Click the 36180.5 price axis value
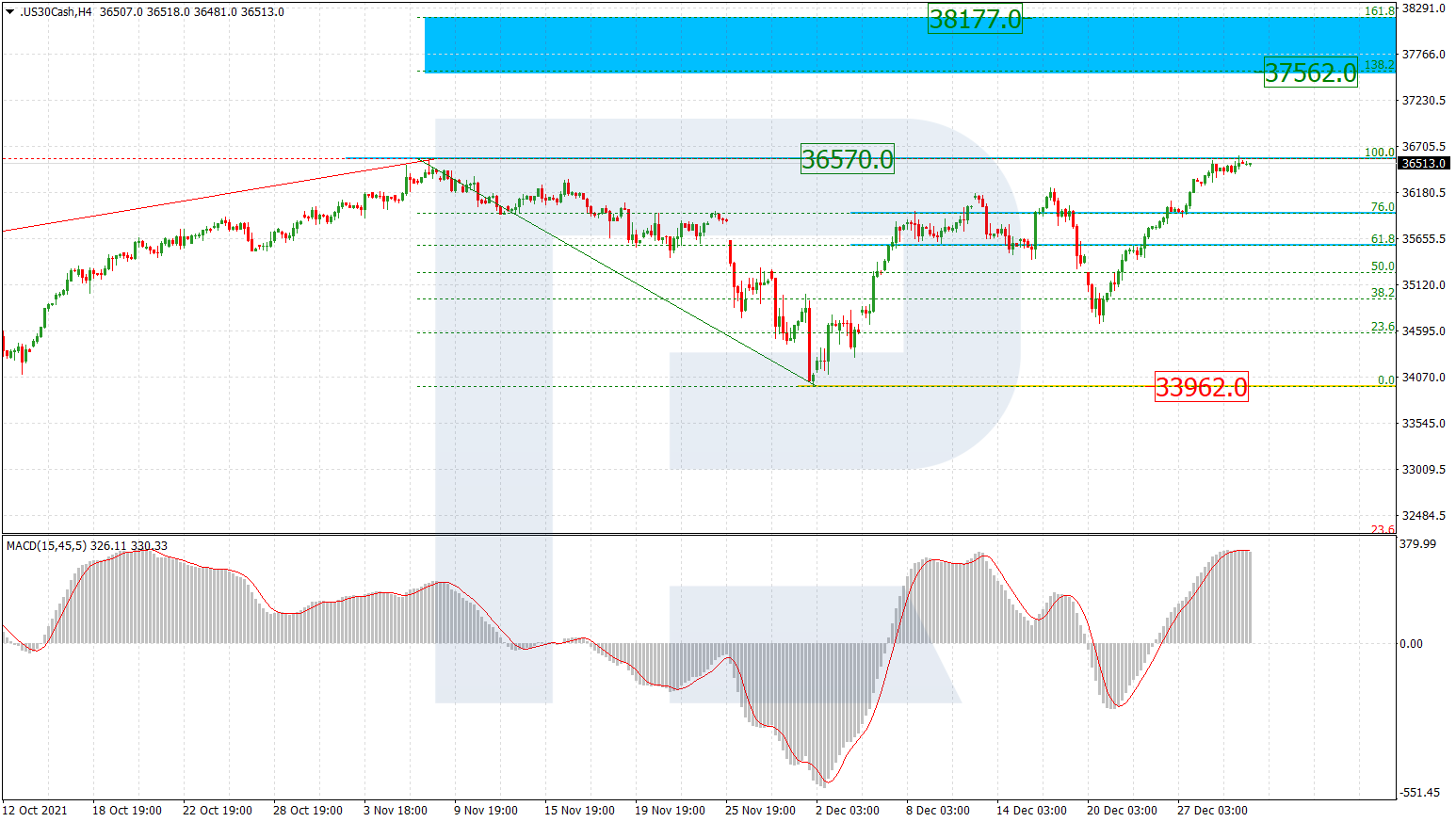Image resolution: width=1456 pixels, height=822 pixels. coord(1423,193)
